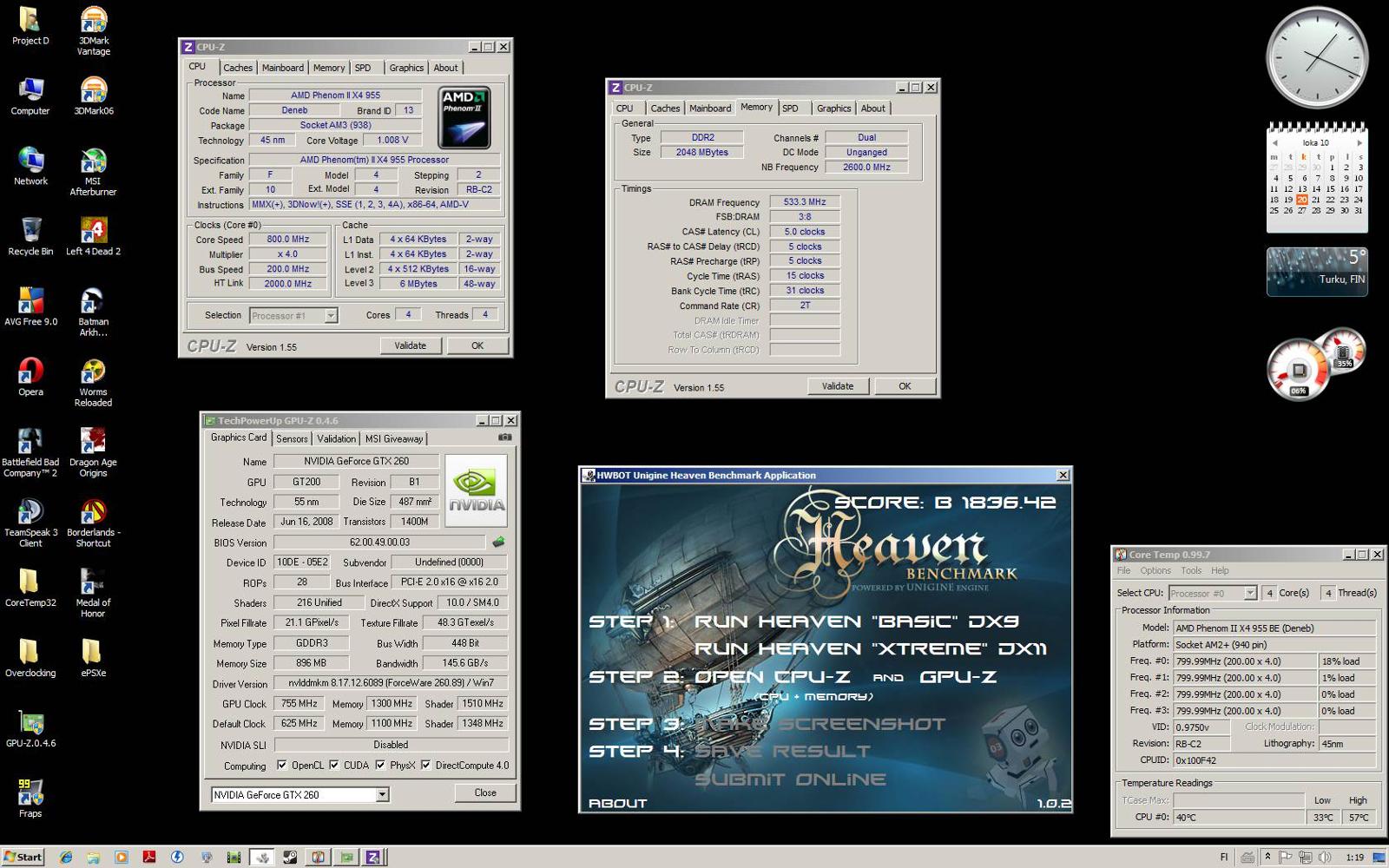
Task: Open the 3DMark Vantage desktop icon
Action: point(93,32)
